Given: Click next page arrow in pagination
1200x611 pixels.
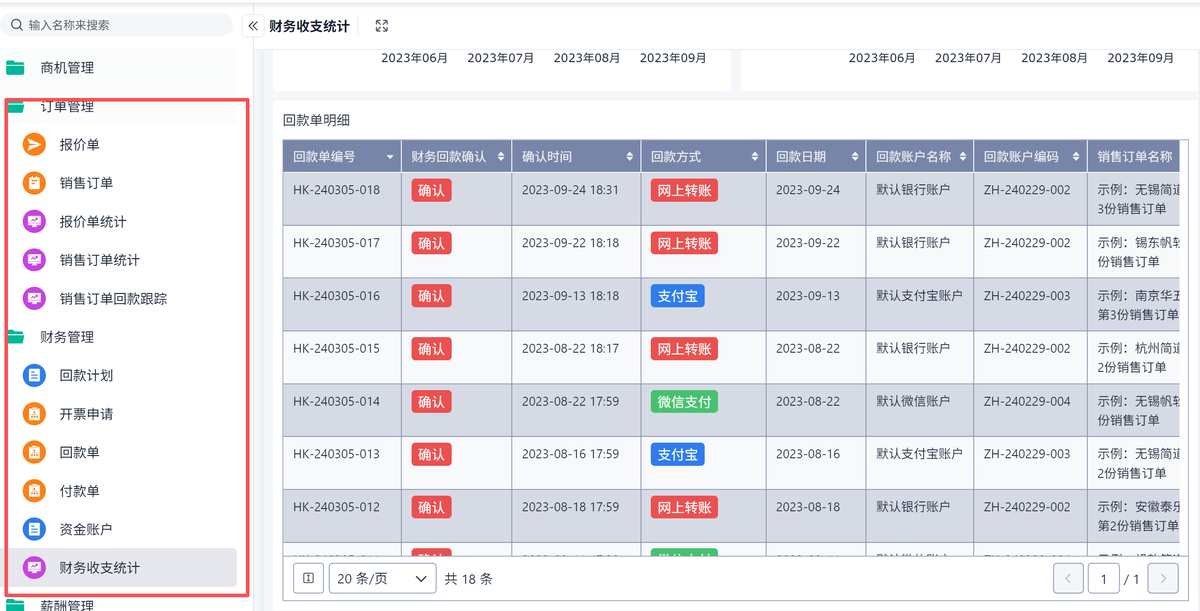Looking at the screenshot, I should (1162, 578).
